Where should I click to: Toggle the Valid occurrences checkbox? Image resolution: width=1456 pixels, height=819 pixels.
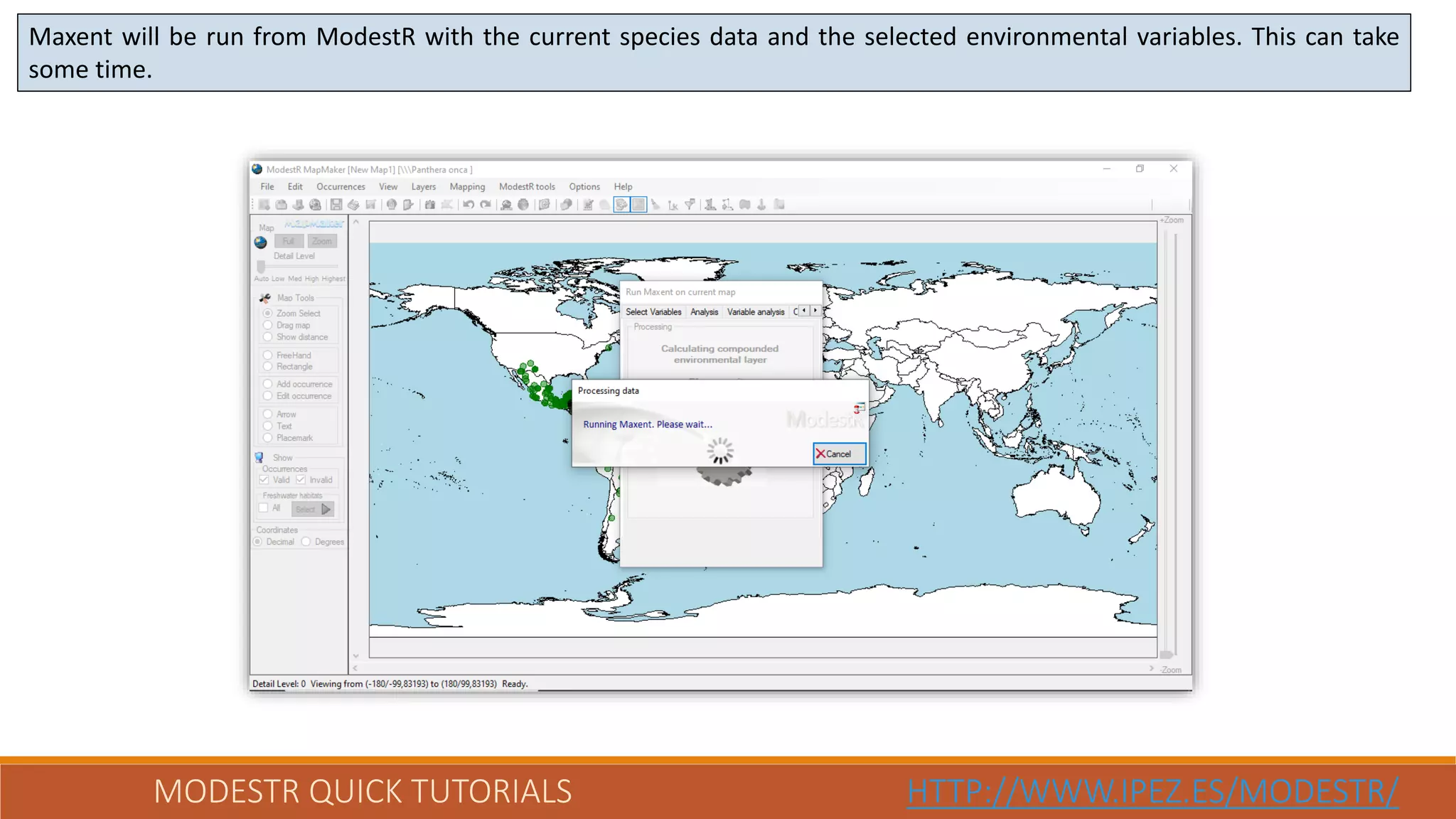[264, 480]
